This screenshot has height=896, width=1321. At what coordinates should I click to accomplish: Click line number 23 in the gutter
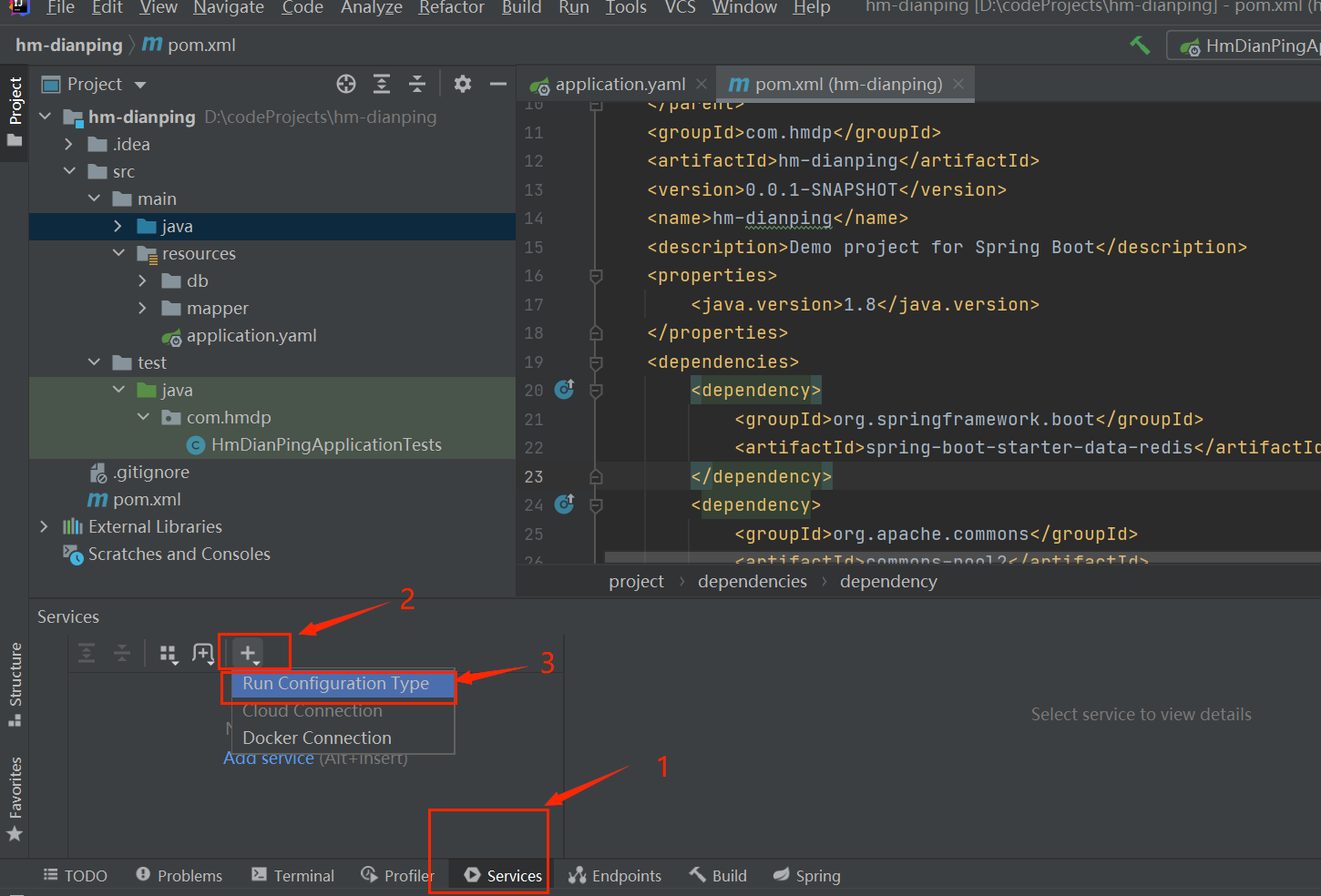click(x=534, y=476)
